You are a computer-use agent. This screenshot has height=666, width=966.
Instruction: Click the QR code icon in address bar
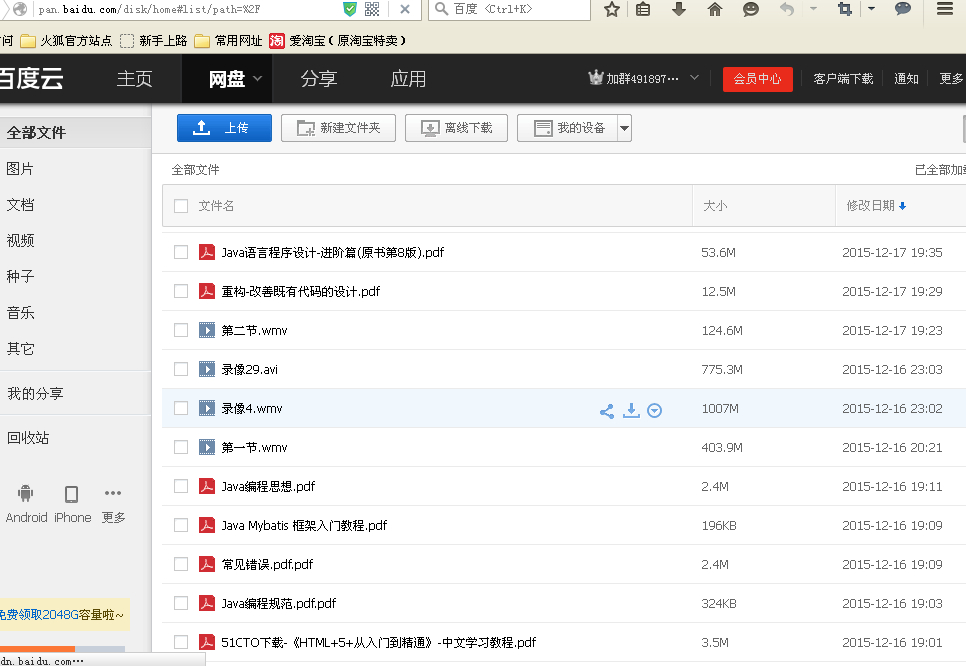click(372, 9)
